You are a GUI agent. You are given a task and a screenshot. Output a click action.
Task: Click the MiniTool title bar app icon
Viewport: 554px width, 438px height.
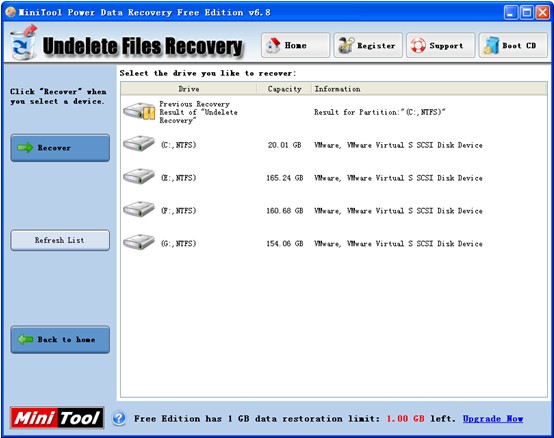coord(11,12)
